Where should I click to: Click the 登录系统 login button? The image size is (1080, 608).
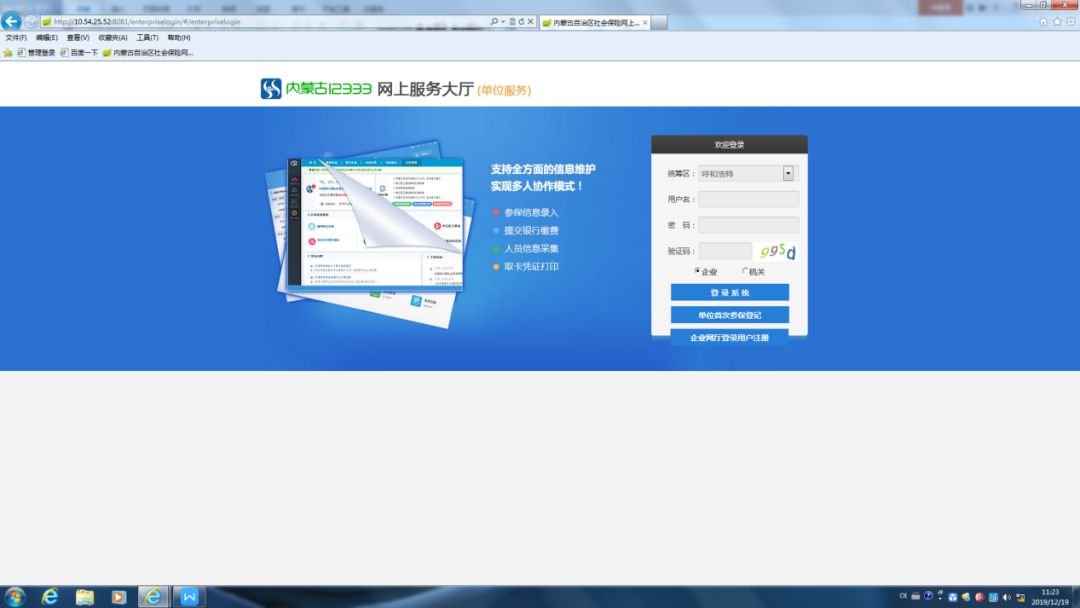pyautogui.click(x=729, y=293)
